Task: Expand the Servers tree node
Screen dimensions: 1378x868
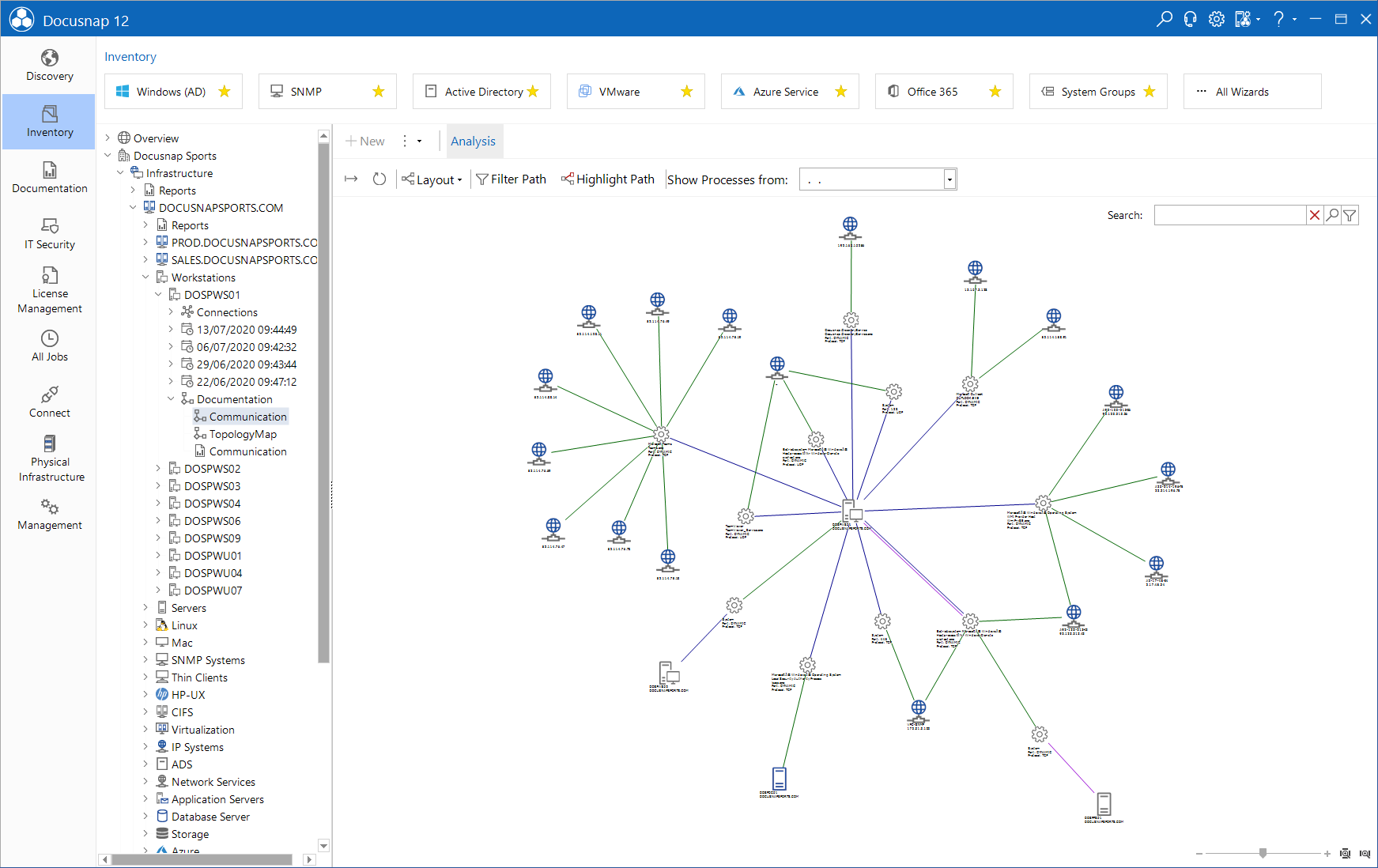Action: point(146,608)
